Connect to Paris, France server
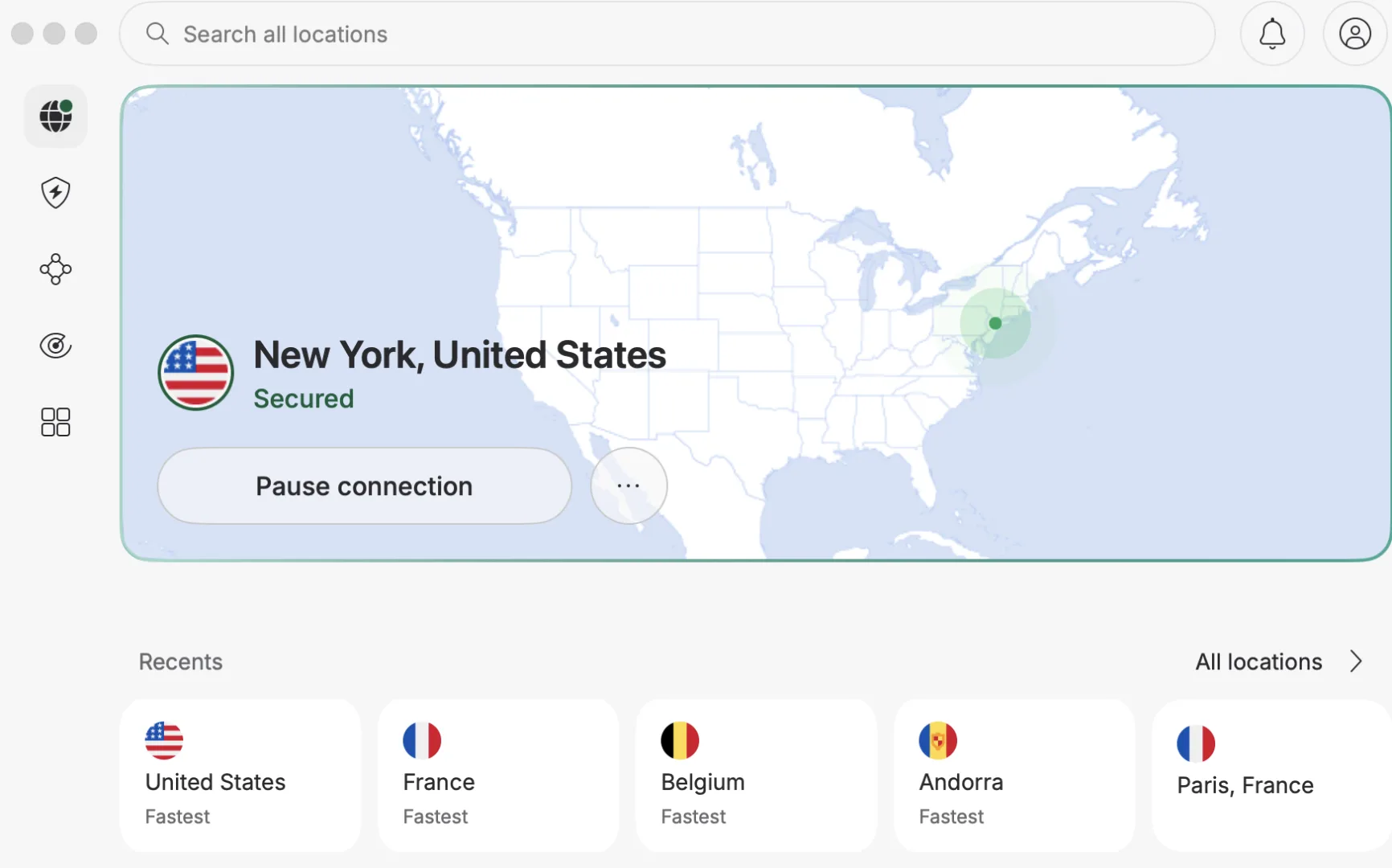1392x868 pixels. tap(1270, 774)
